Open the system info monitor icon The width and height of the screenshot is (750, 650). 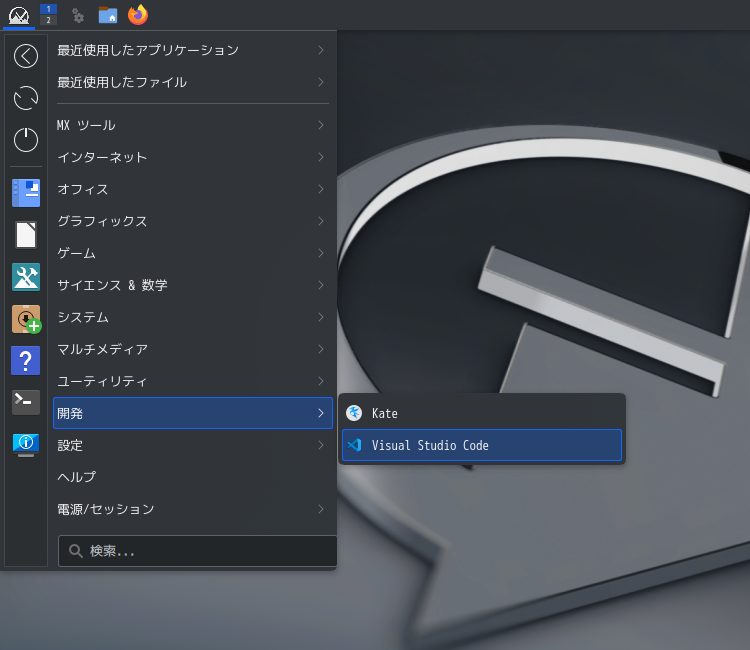26,444
